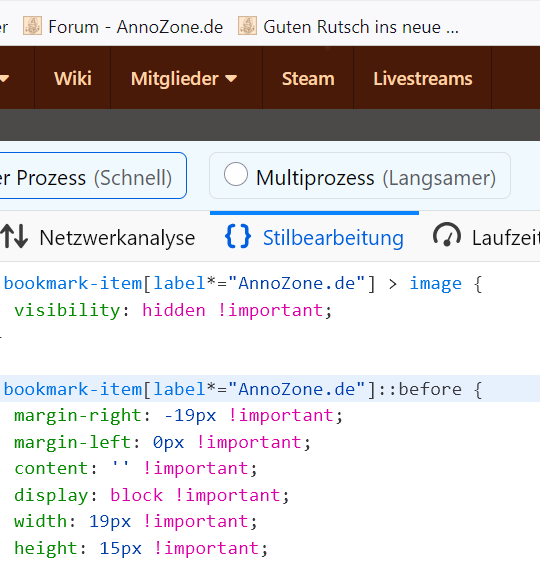
Task: Click the Netzwerkanalyse up-down arrows icon
Action: coord(14,237)
